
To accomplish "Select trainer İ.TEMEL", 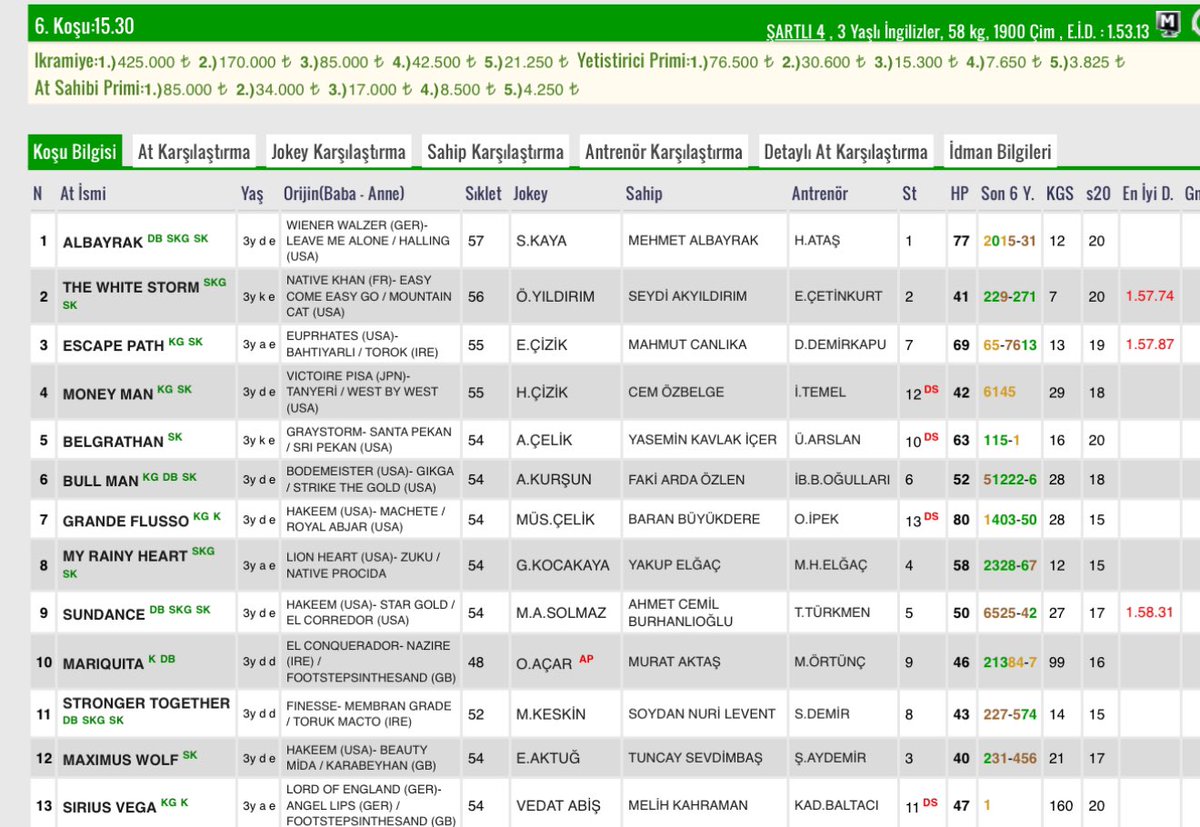I will [x=820, y=393].
